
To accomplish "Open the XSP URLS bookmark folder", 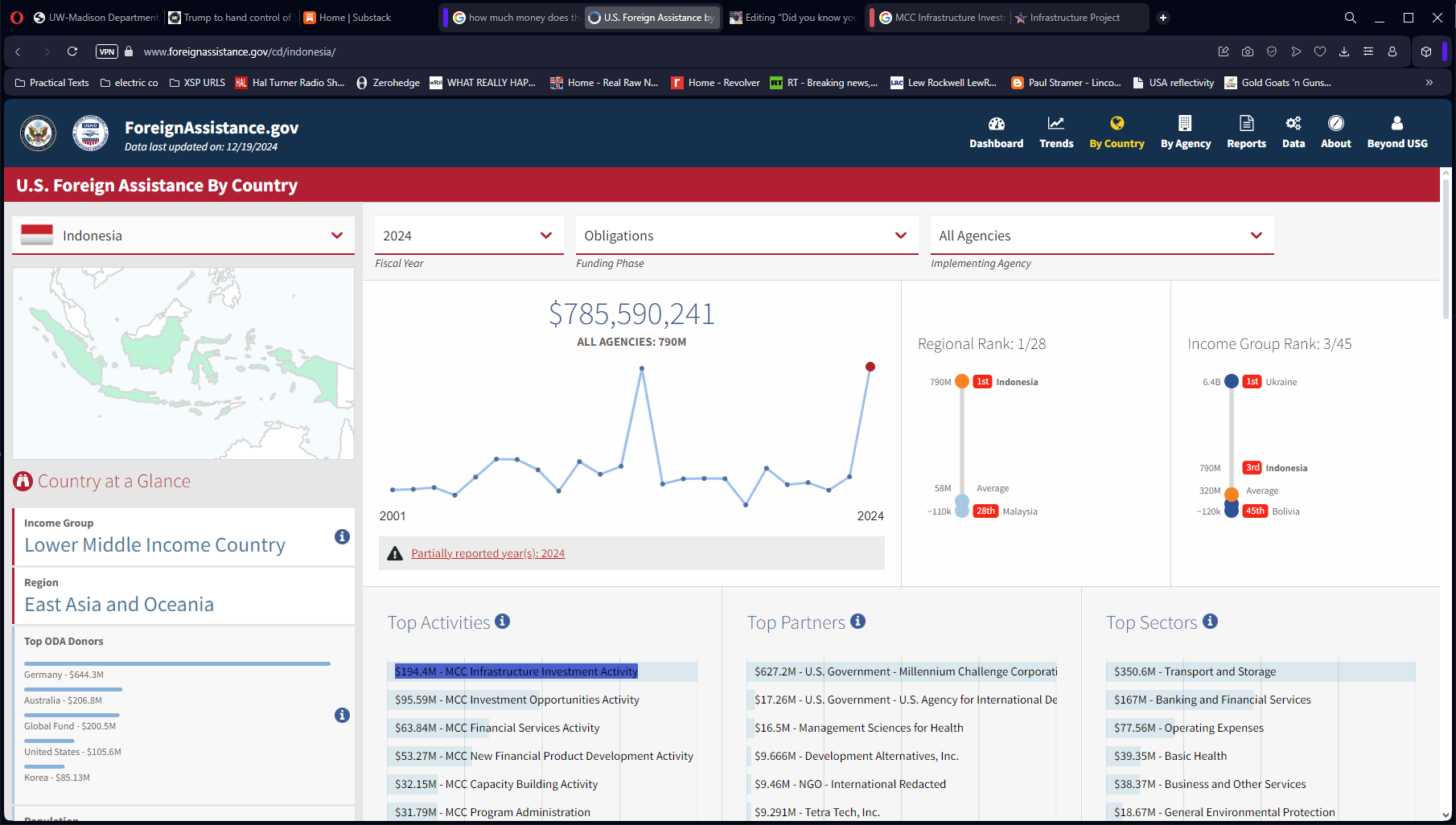I will click(197, 83).
